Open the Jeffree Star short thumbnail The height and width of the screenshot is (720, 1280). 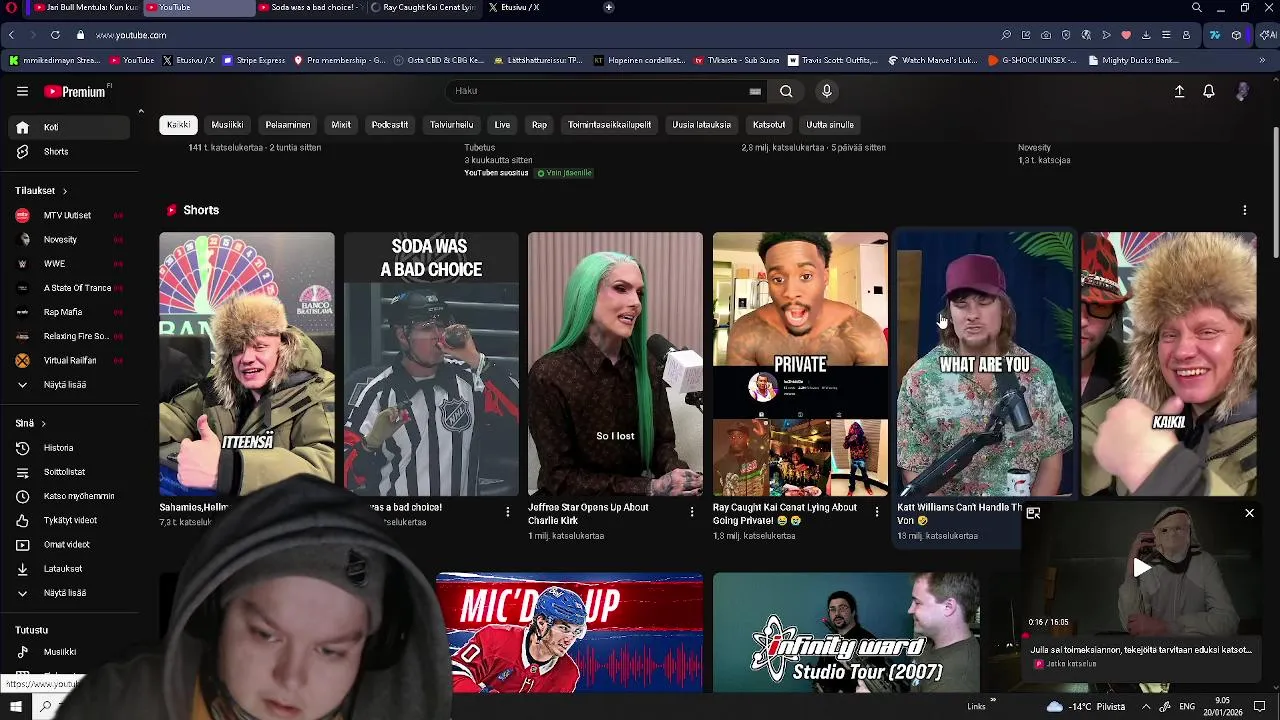point(615,364)
